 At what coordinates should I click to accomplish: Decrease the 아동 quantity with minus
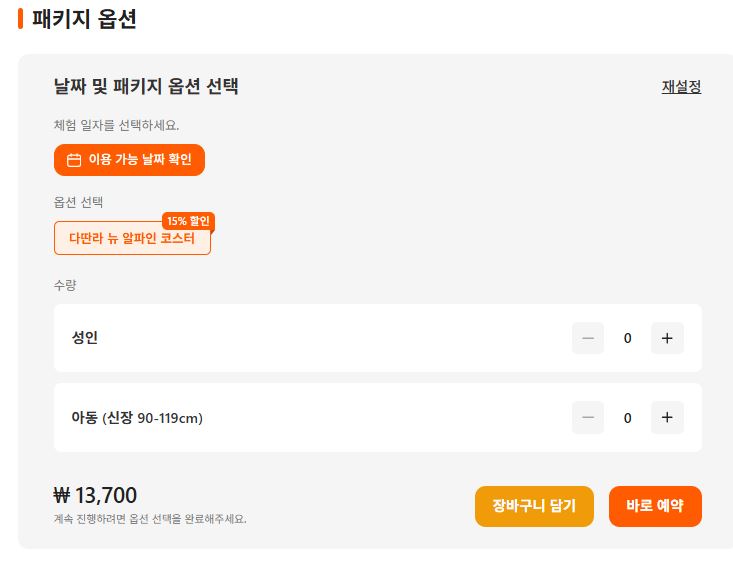(x=588, y=417)
